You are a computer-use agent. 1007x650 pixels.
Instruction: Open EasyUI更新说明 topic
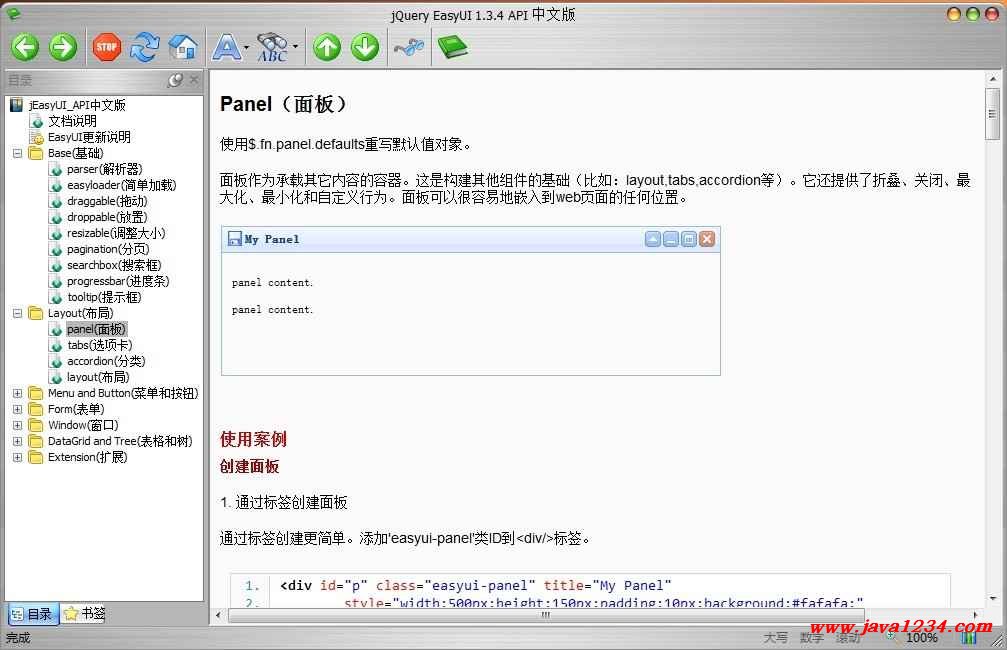click(89, 137)
